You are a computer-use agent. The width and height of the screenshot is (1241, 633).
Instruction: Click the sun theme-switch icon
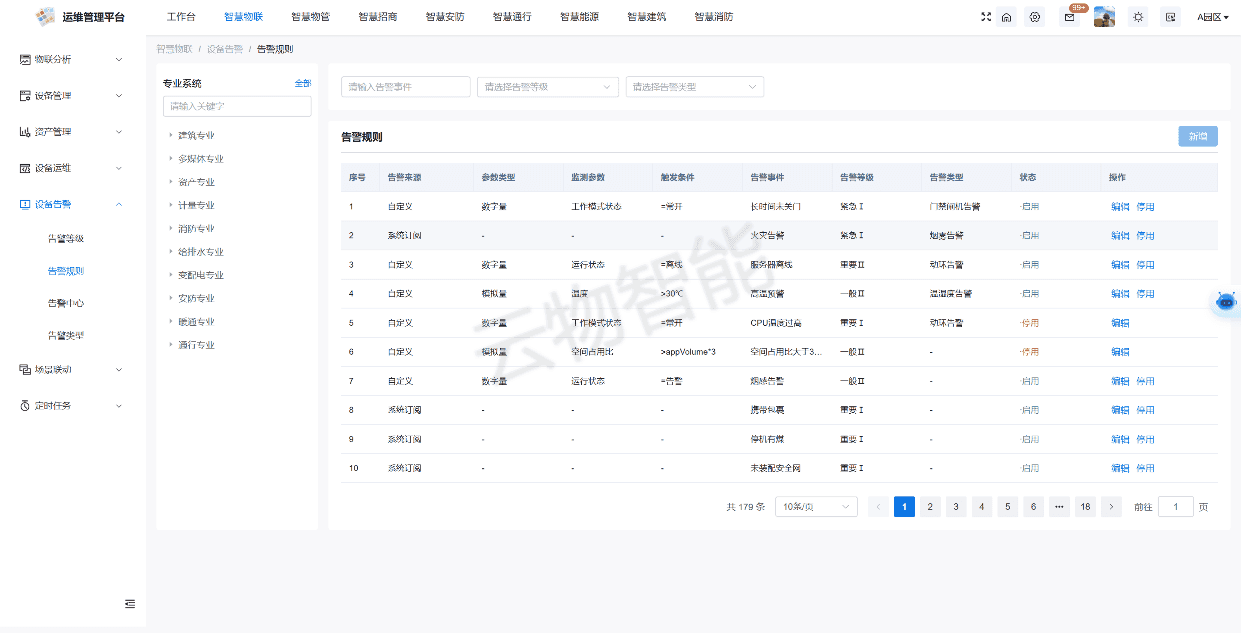(1138, 17)
